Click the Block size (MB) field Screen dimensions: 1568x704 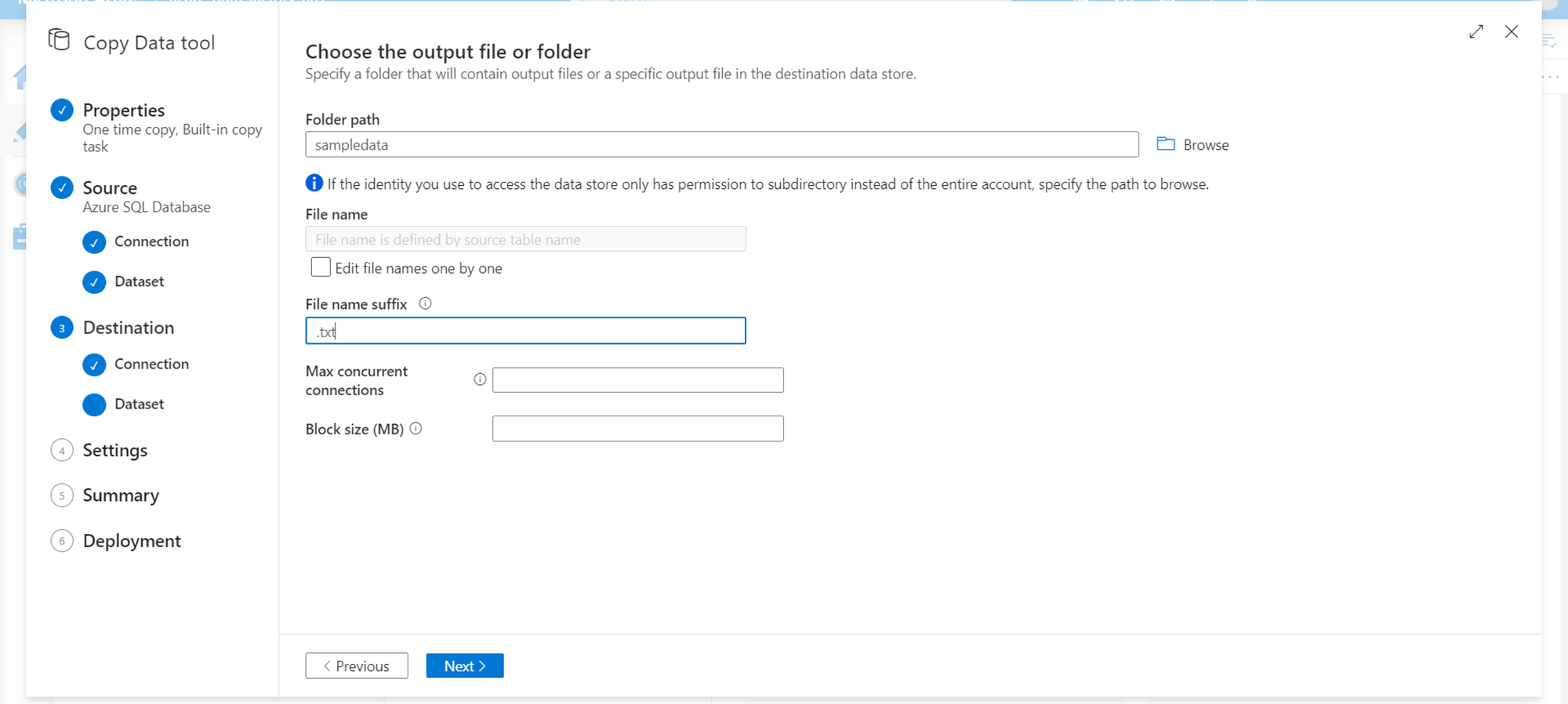click(637, 429)
